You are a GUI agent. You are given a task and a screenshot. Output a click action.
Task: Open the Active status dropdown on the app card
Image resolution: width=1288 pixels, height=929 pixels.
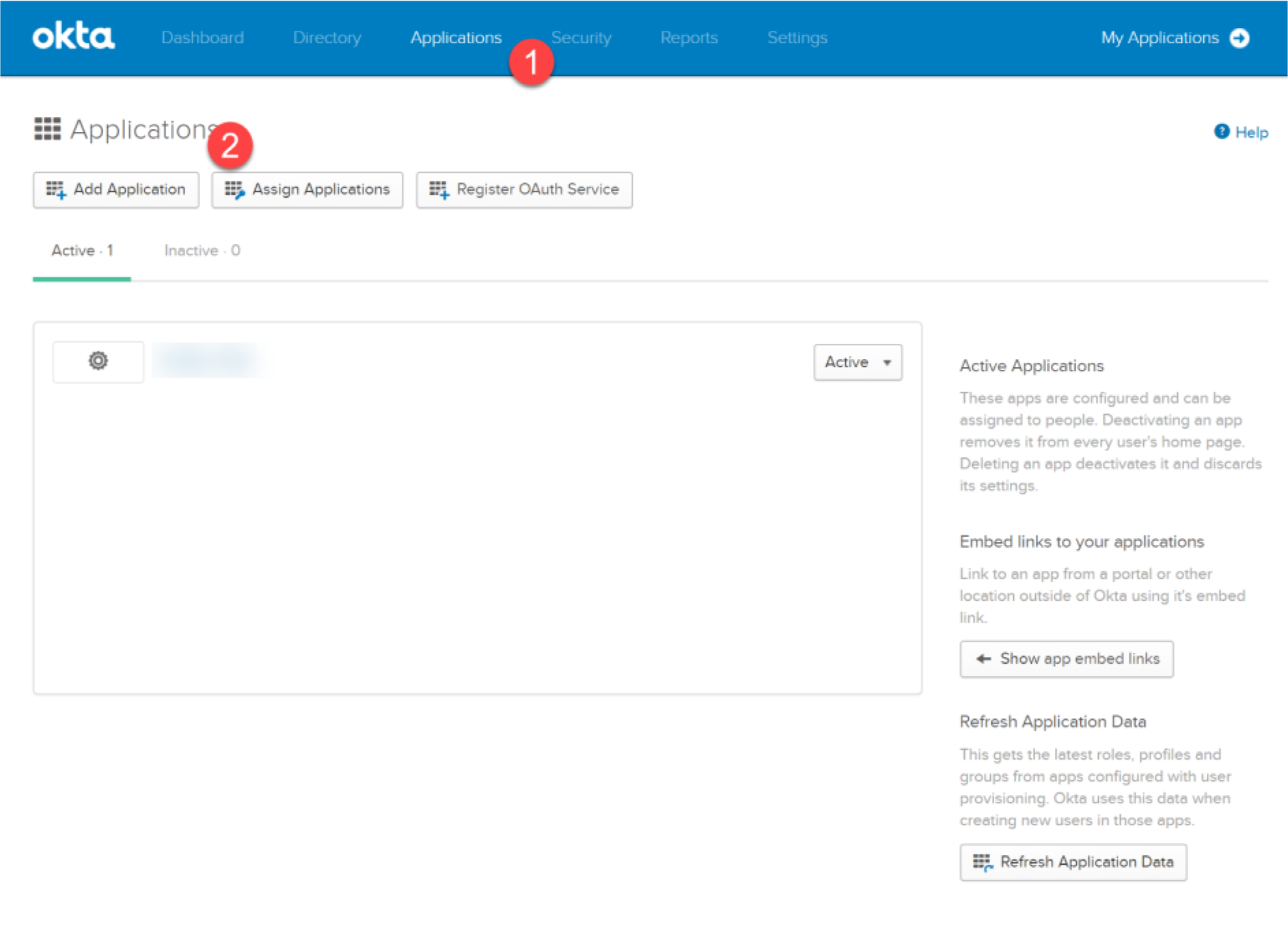857,362
